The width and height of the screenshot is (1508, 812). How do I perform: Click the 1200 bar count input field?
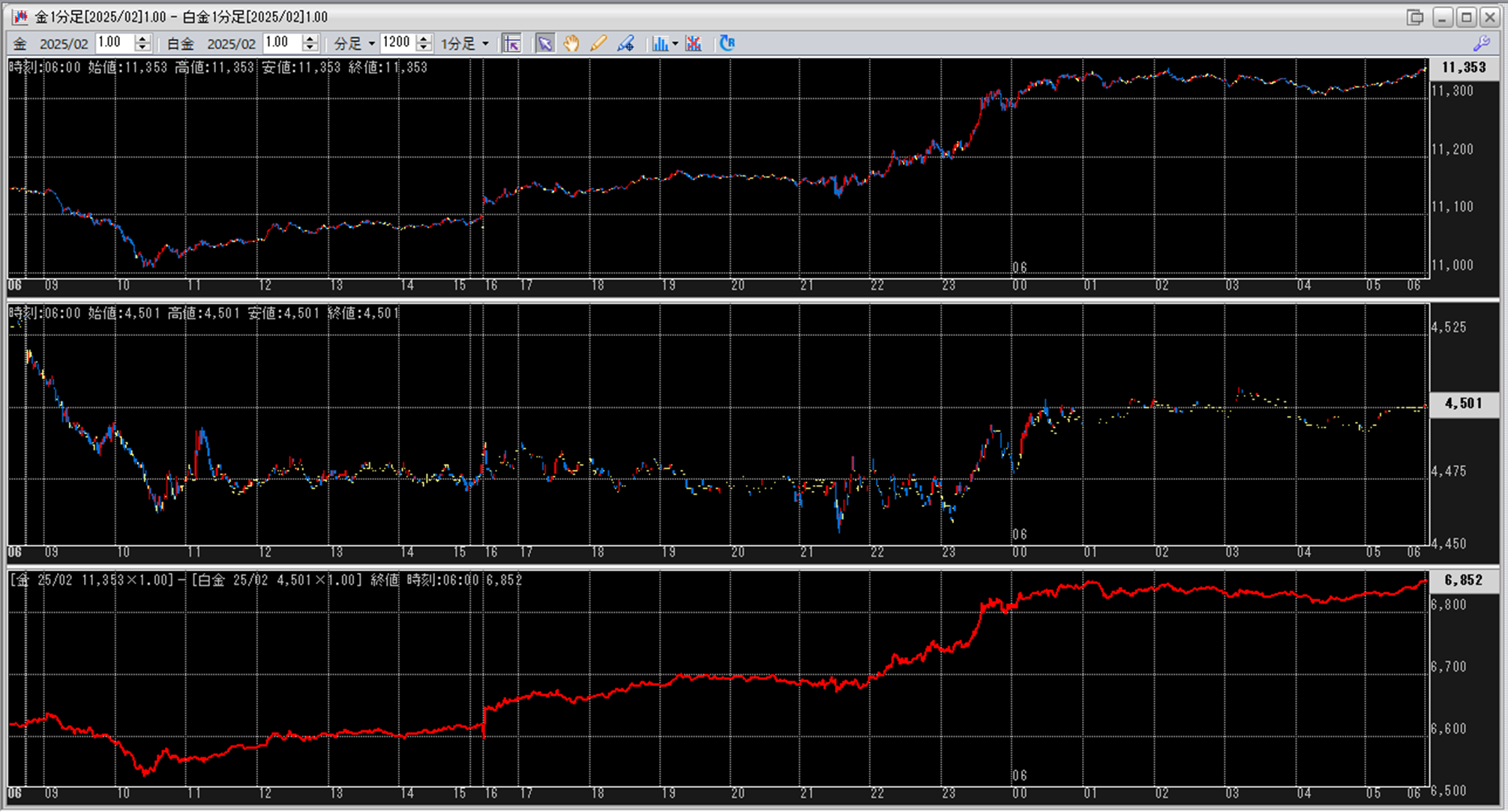coord(397,43)
